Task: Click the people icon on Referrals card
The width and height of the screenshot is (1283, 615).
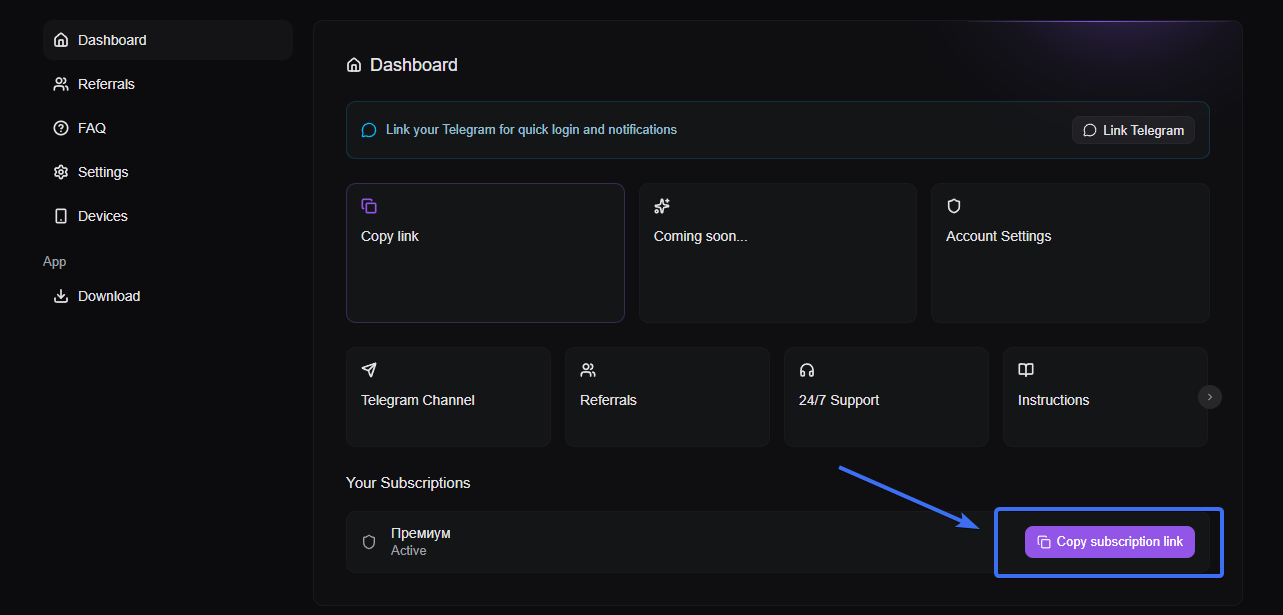Action: coord(588,370)
